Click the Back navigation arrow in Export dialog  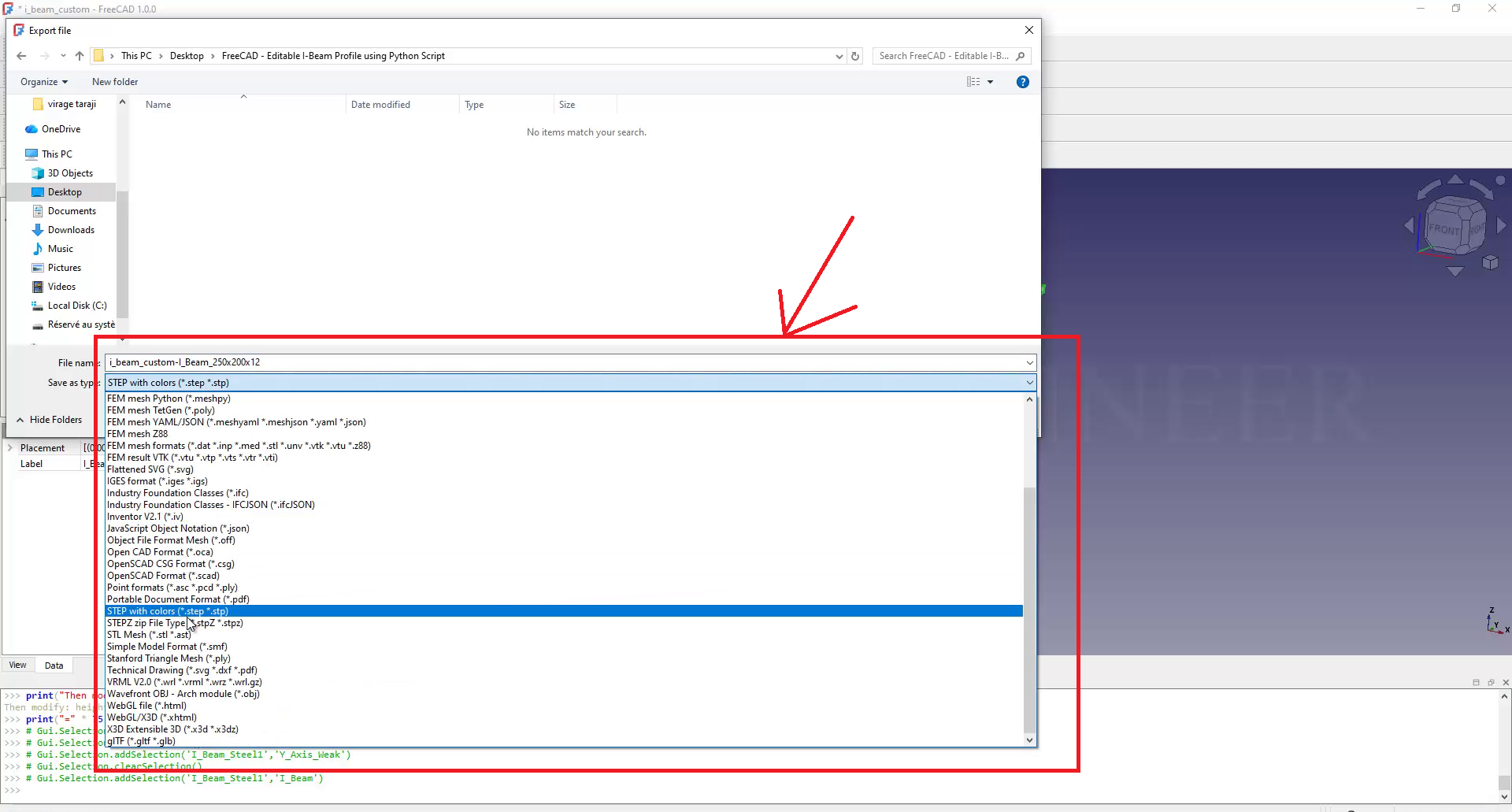[21, 56]
